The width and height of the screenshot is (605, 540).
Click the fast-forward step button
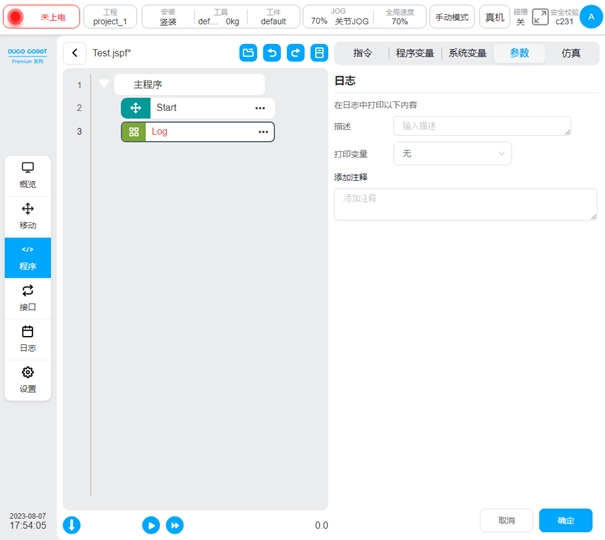pyautogui.click(x=175, y=525)
